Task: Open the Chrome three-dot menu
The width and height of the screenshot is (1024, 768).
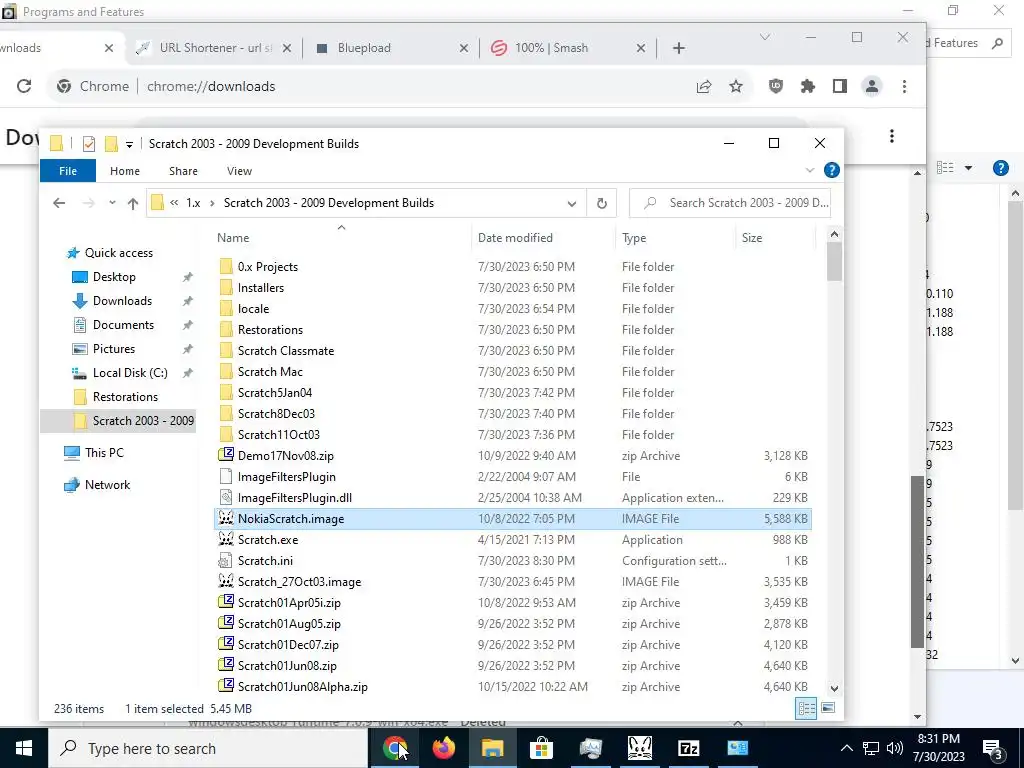Action: pyautogui.click(x=904, y=86)
